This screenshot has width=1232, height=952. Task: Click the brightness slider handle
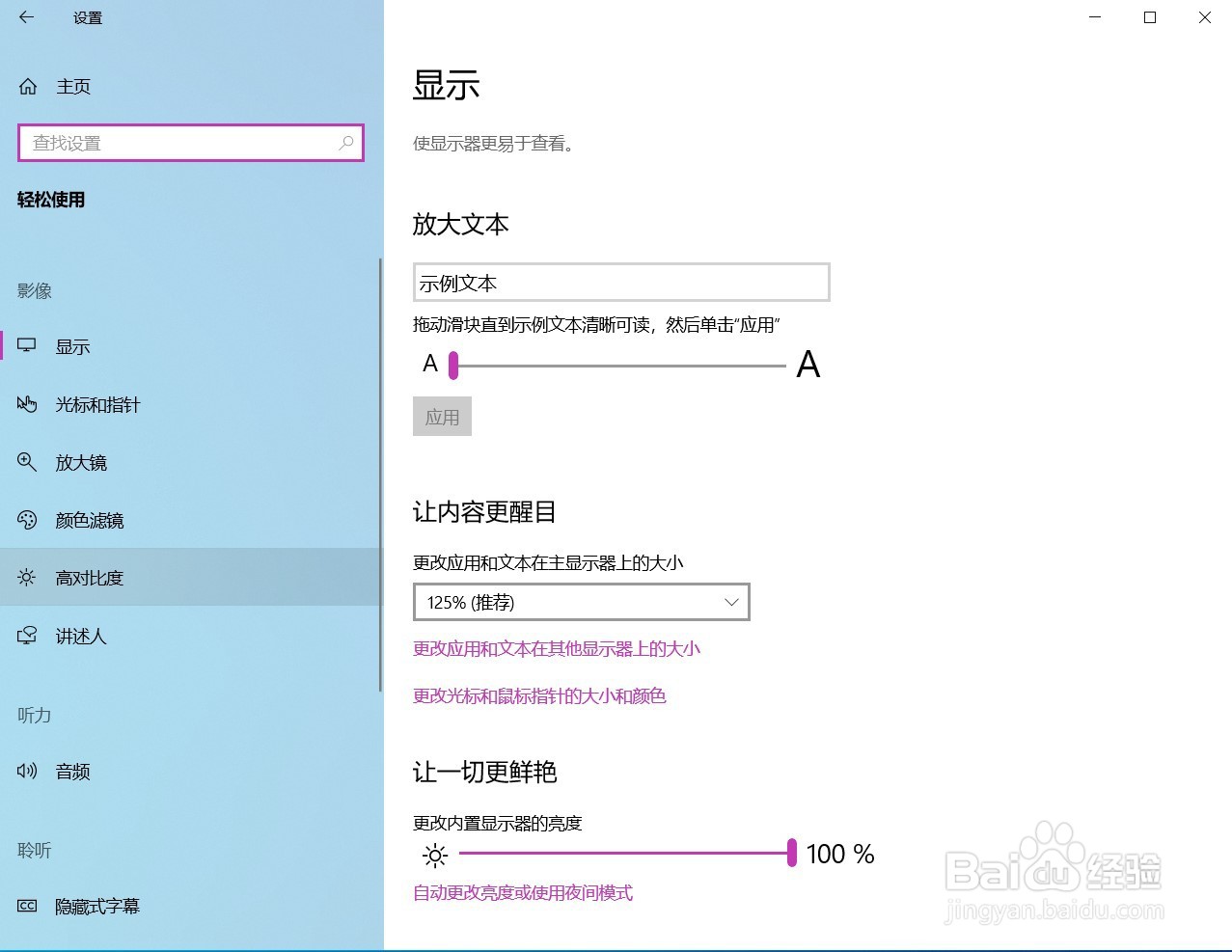point(792,853)
